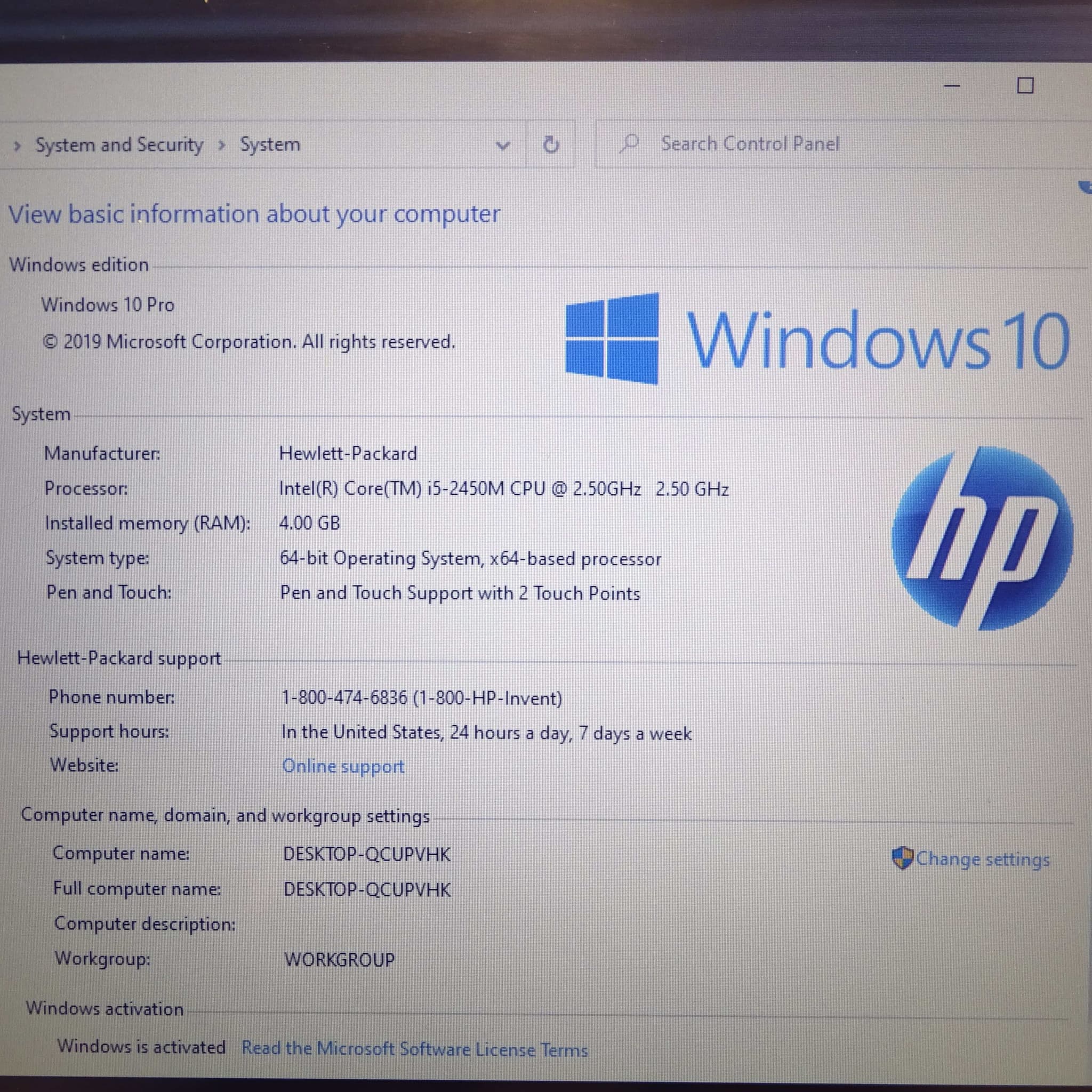The image size is (1092, 1092).
Task: Click Computer name, domain, and workgroup settings header
Action: click(x=226, y=816)
